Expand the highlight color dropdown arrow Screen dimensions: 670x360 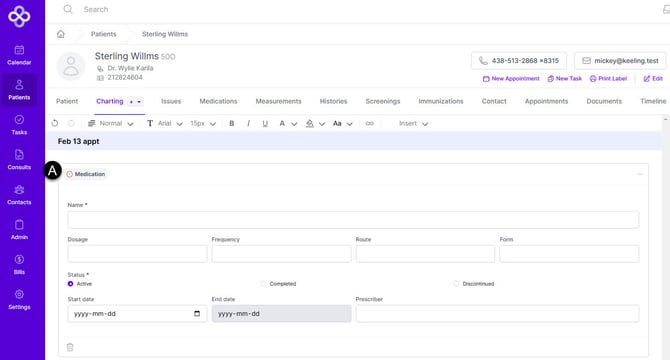pos(322,124)
